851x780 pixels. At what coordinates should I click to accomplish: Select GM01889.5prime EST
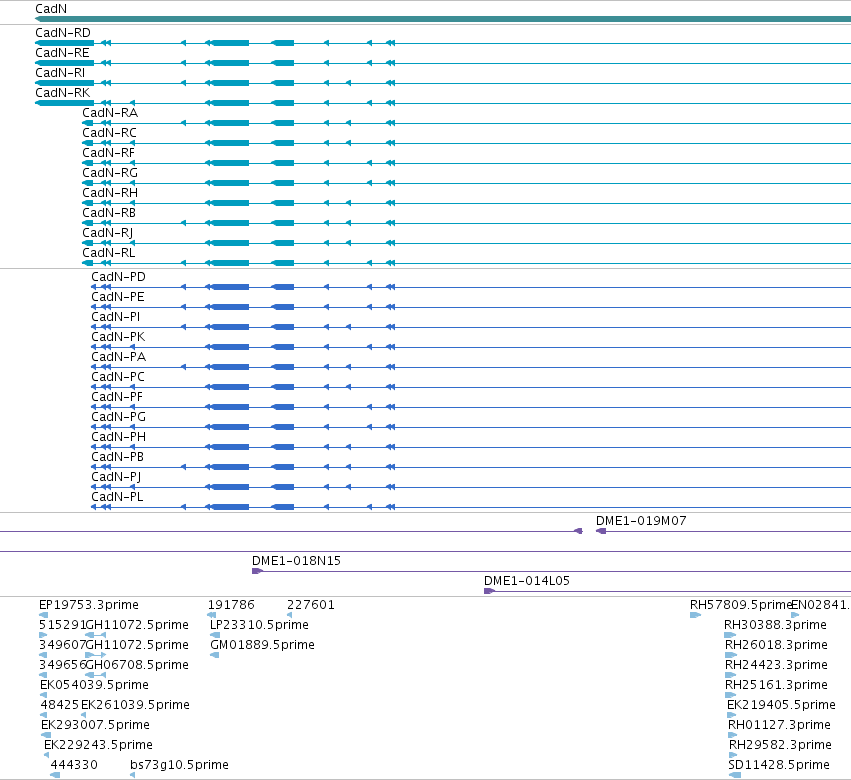click(263, 646)
